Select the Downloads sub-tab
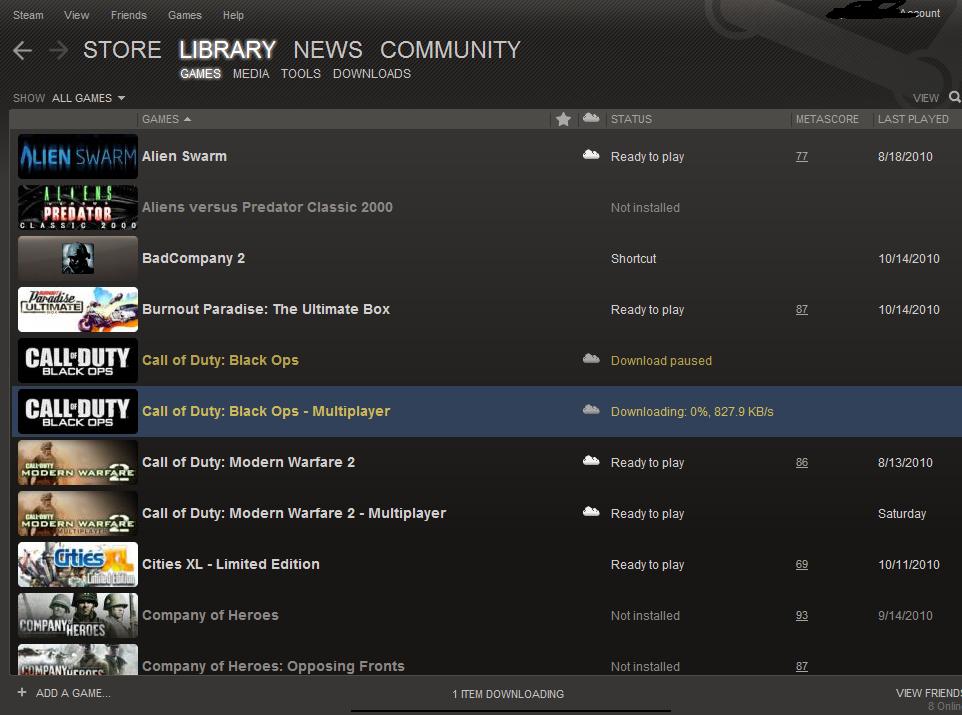962x715 pixels. tap(372, 74)
